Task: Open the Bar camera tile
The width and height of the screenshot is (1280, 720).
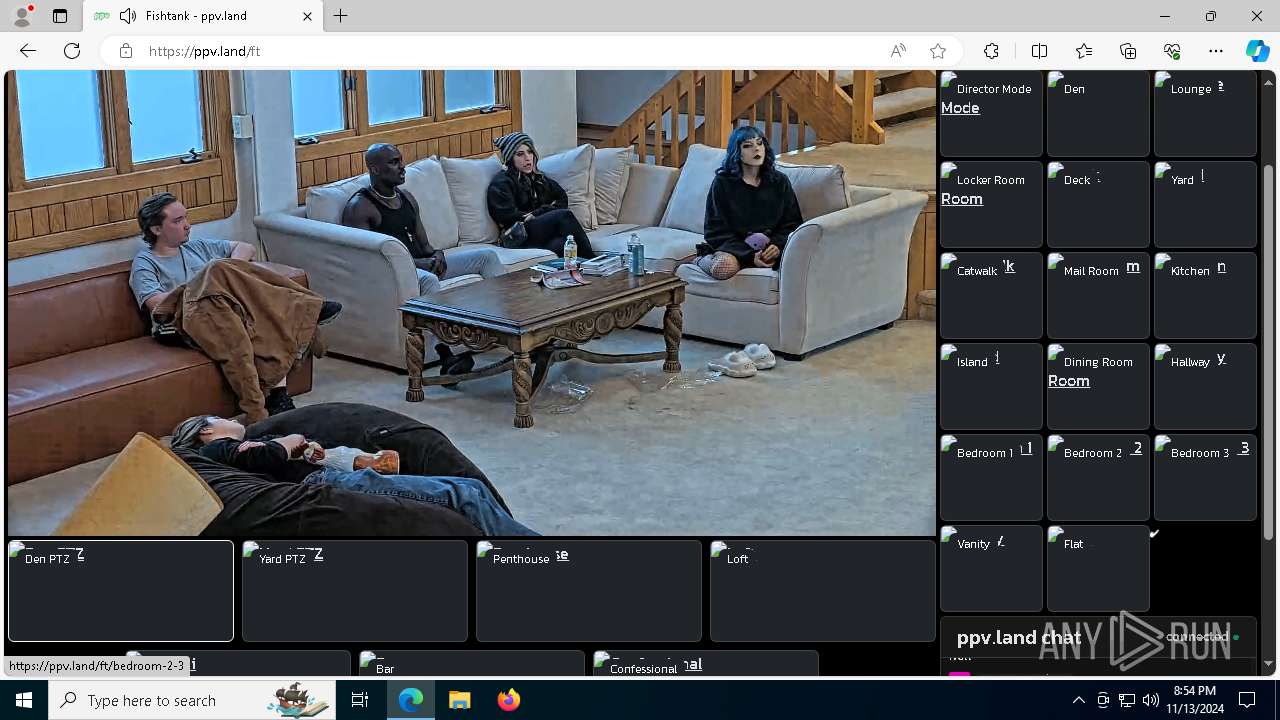Action: click(472, 663)
